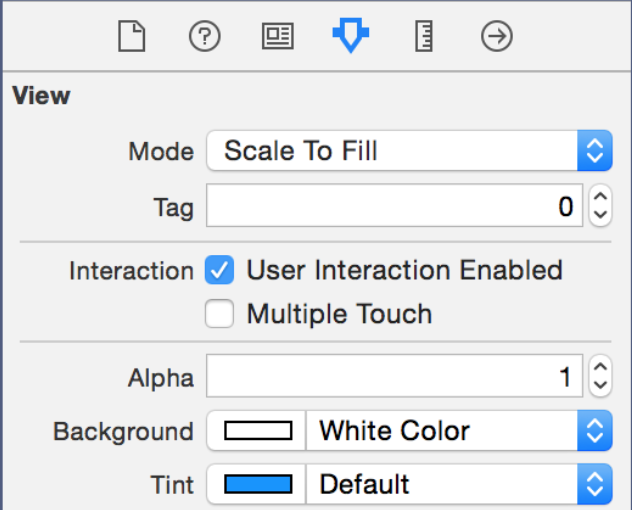The height and width of the screenshot is (510, 632).
Task: Click into the Tag input field
Action: click(x=394, y=206)
